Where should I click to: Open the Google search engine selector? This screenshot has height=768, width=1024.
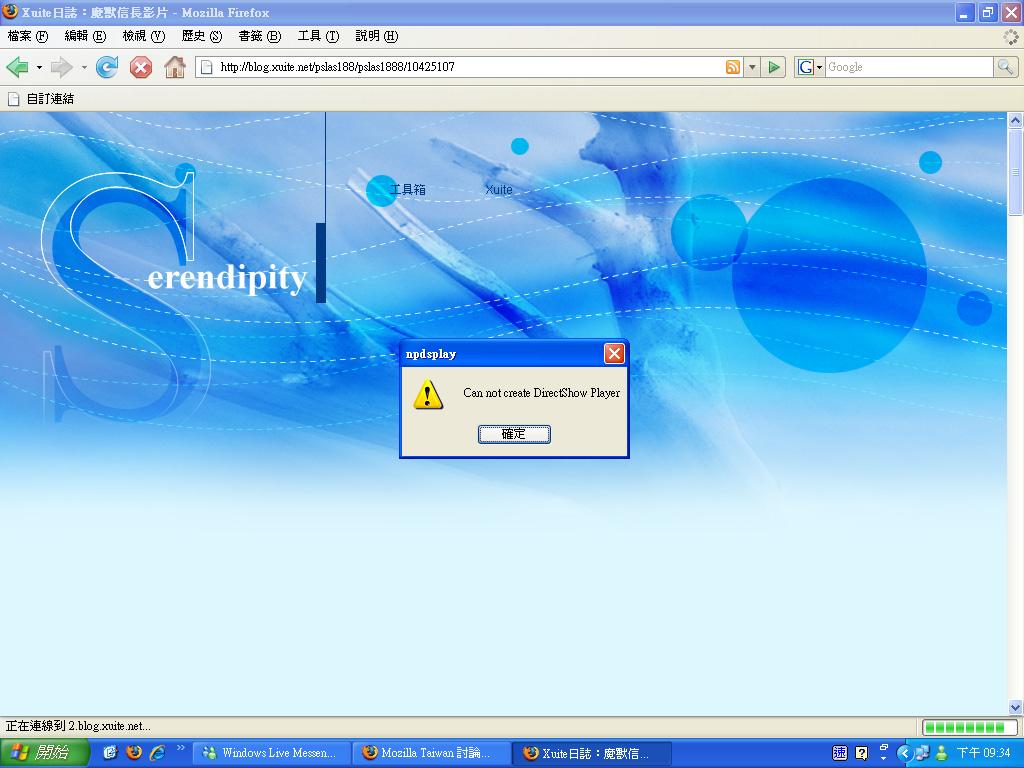point(810,67)
